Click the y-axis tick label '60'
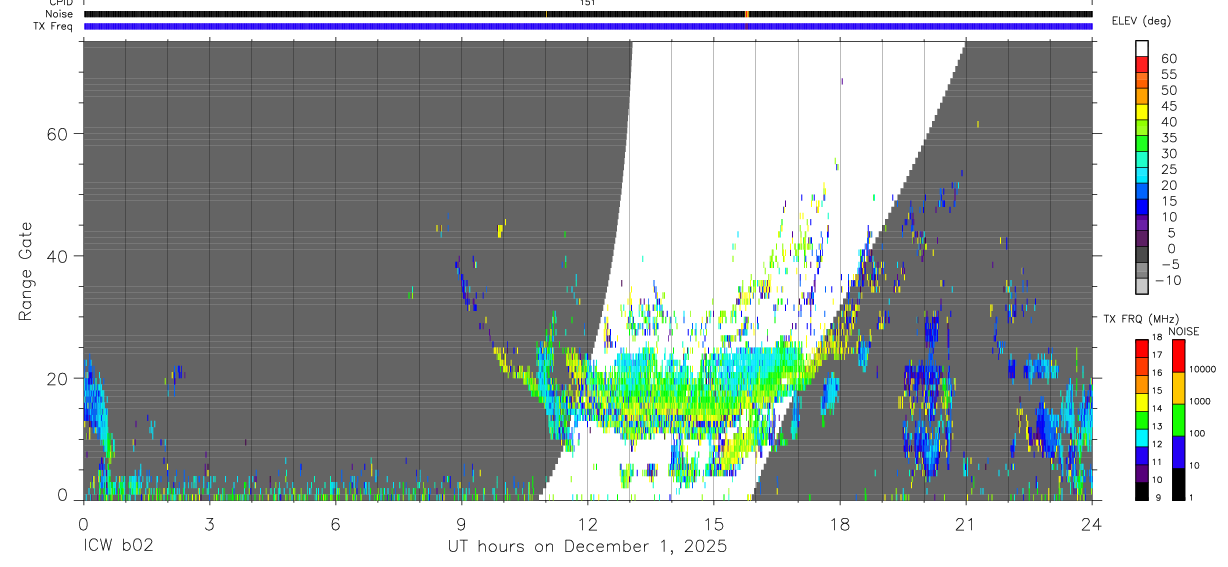This screenshot has height=567, width=1228. tap(57, 134)
